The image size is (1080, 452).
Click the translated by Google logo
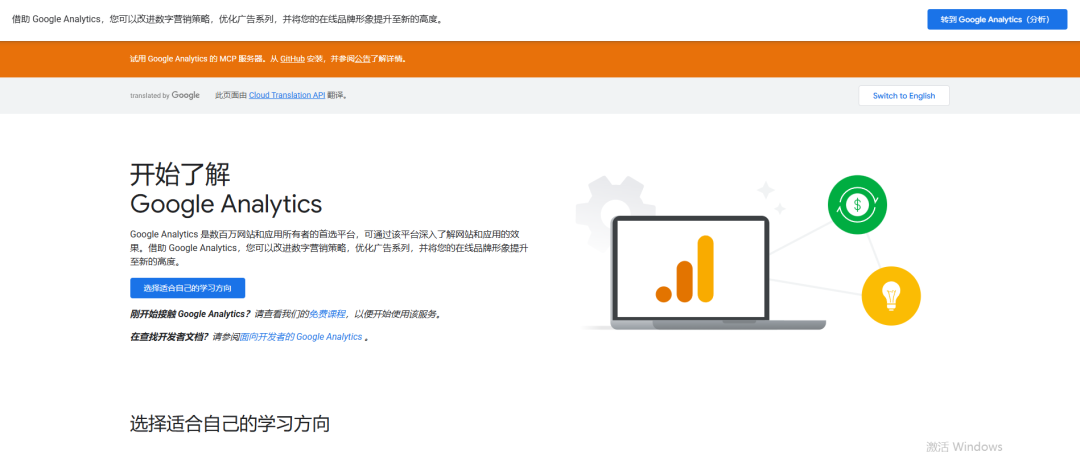tap(165, 96)
